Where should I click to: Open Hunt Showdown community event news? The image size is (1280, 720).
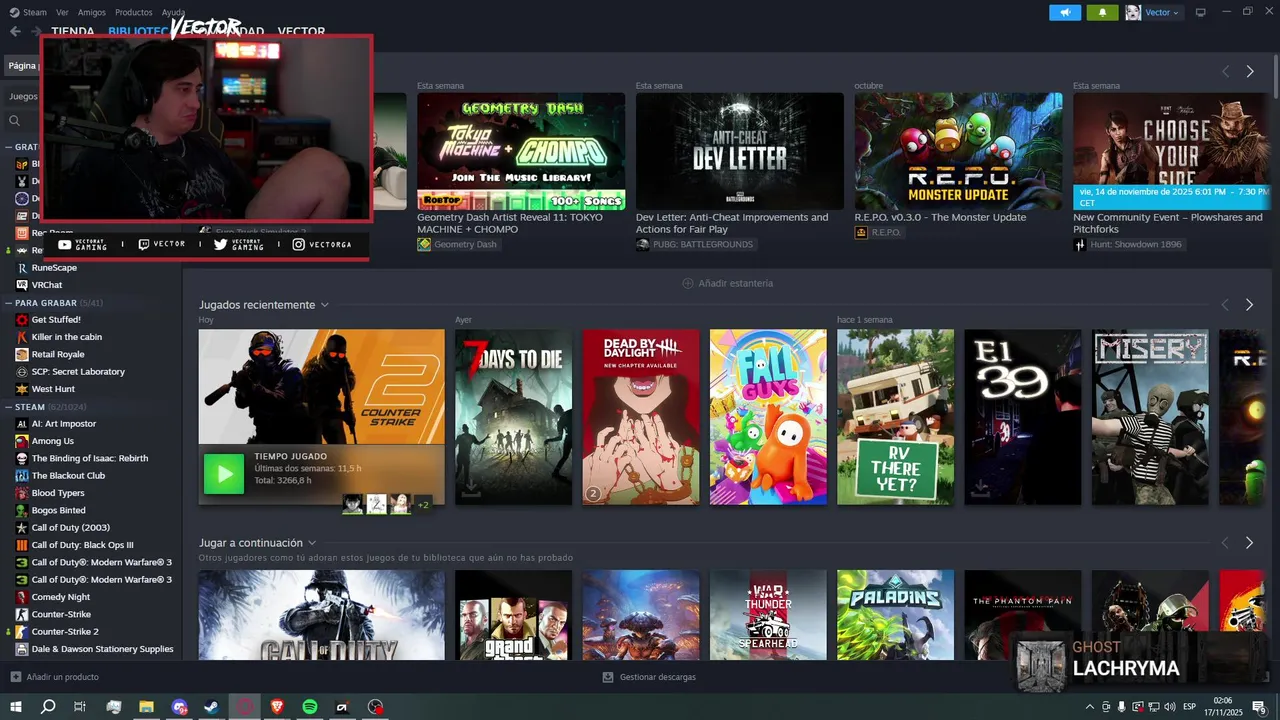point(1171,151)
